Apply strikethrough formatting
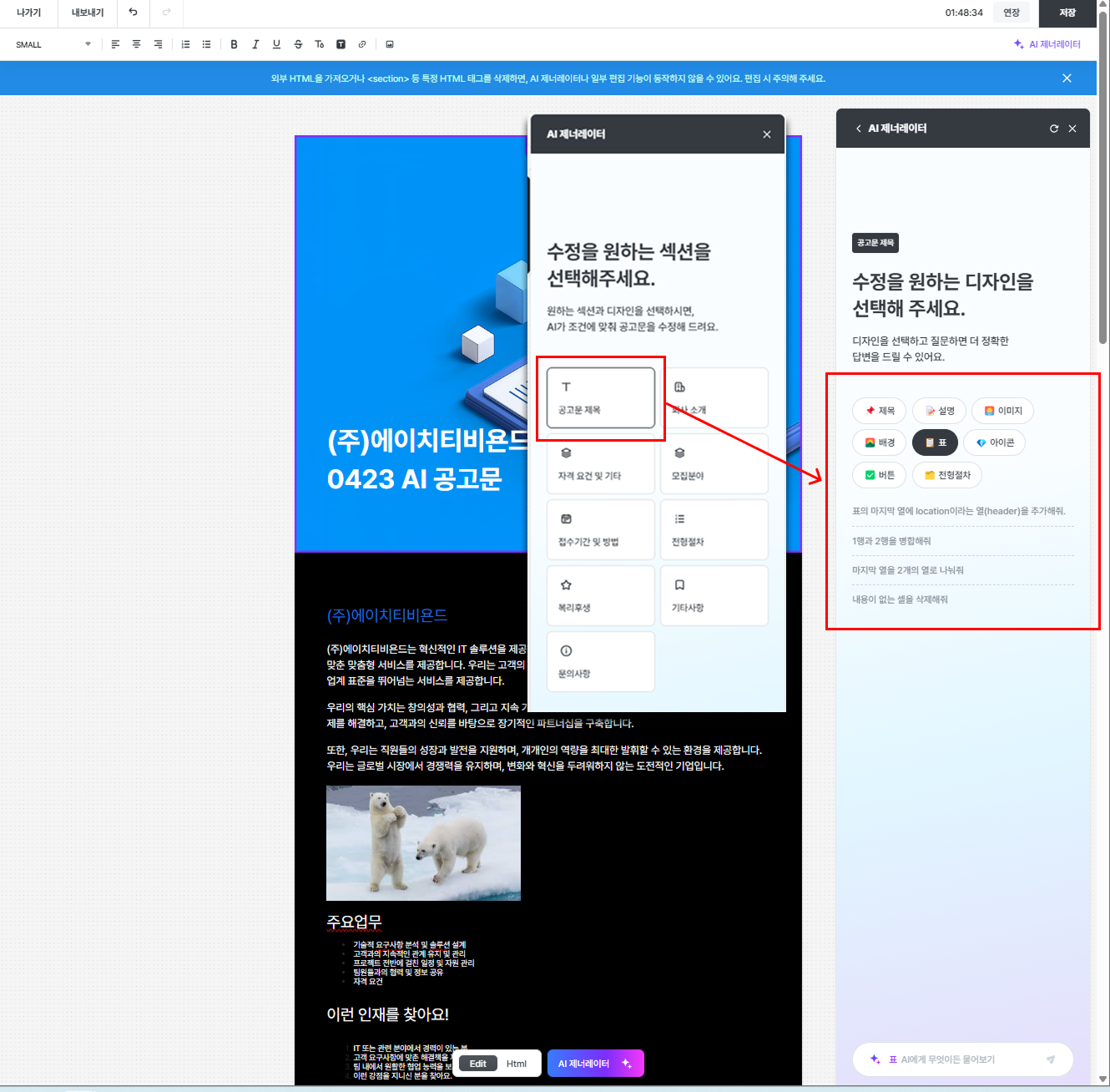Screen dimensions: 1110x1092 coord(298,44)
